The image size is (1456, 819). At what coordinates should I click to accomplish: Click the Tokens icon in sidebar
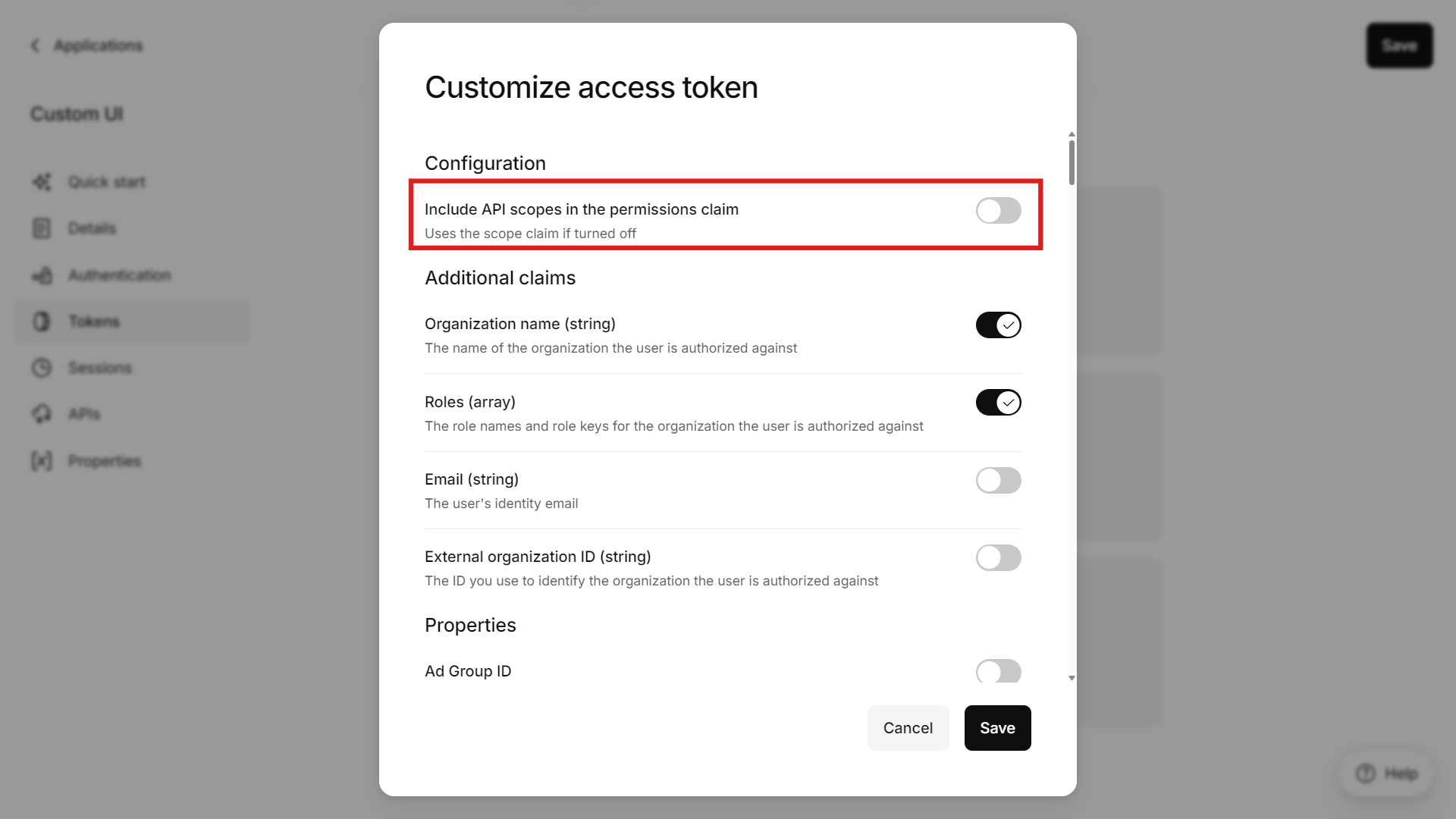click(x=42, y=322)
